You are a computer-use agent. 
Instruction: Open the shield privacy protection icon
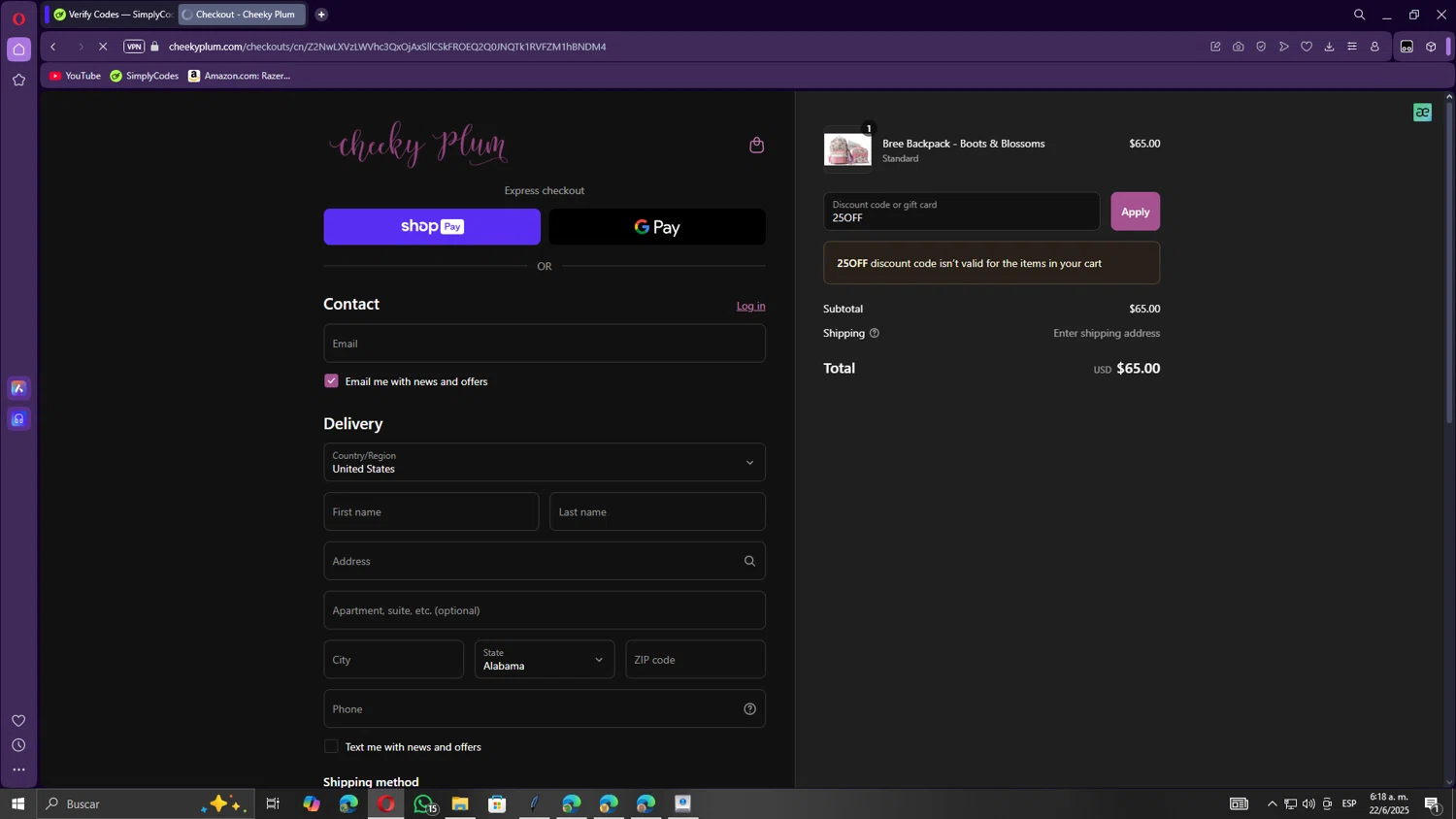[x=1261, y=47]
